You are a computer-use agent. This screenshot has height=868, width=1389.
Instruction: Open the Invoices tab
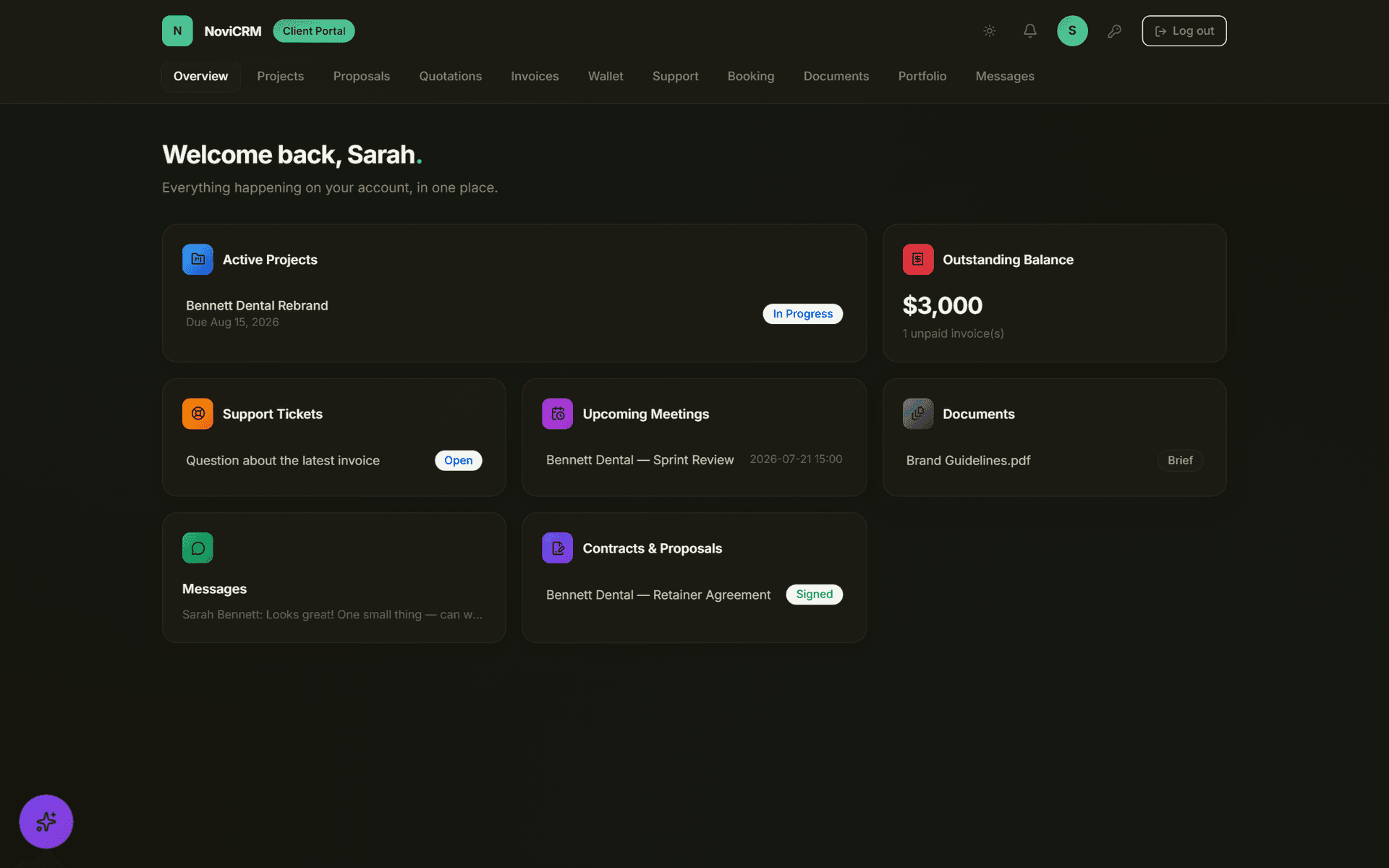pos(535,77)
